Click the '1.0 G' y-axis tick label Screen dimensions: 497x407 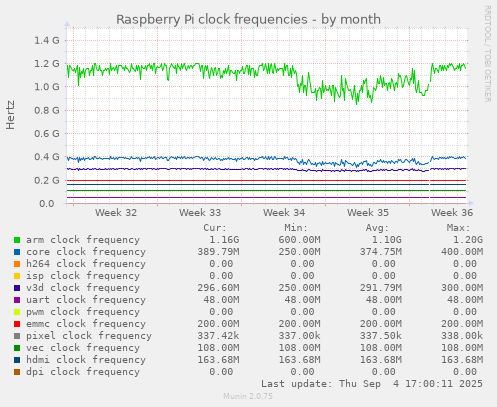tap(47, 87)
